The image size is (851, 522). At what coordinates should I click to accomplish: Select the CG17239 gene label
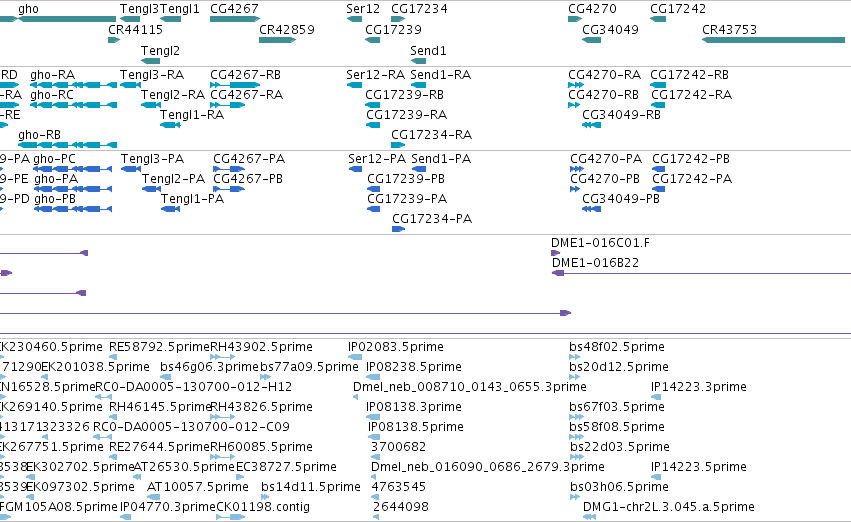[393, 29]
